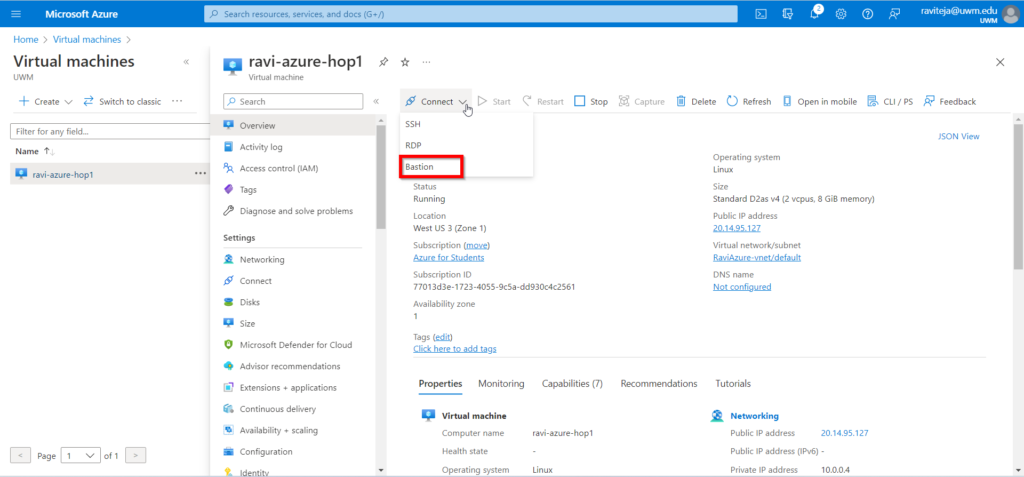The width and height of the screenshot is (1024, 477).
Task: Open RaviAzure-vnet/default link
Action: [757, 257]
